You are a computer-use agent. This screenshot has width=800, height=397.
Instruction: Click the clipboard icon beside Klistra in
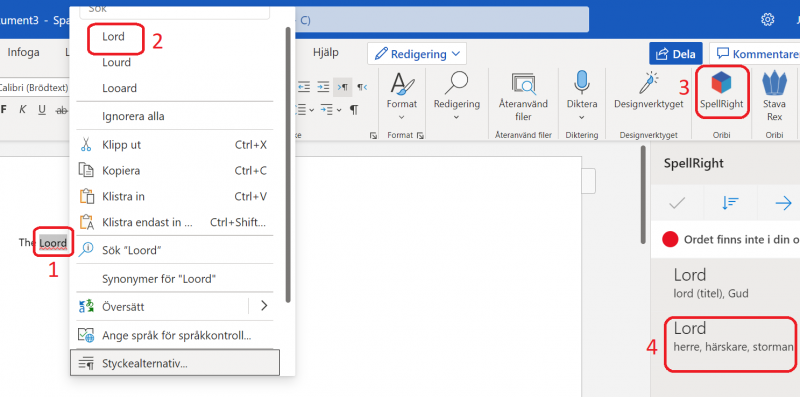coord(86,196)
